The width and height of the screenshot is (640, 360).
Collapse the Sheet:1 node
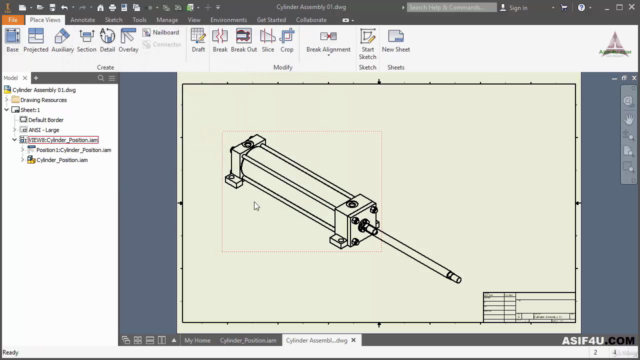[6, 110]
